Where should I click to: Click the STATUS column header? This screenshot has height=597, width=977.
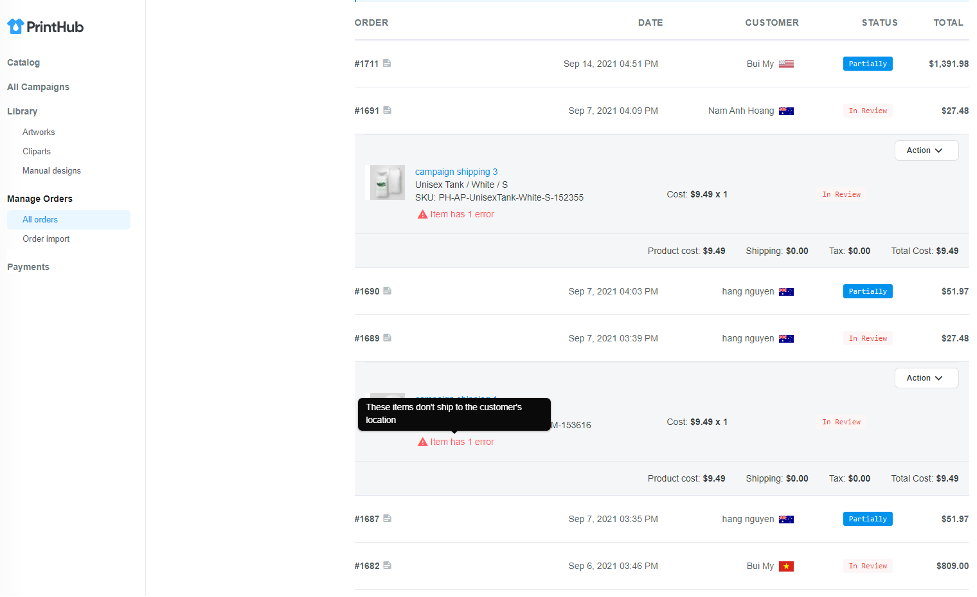coord(879,22)
